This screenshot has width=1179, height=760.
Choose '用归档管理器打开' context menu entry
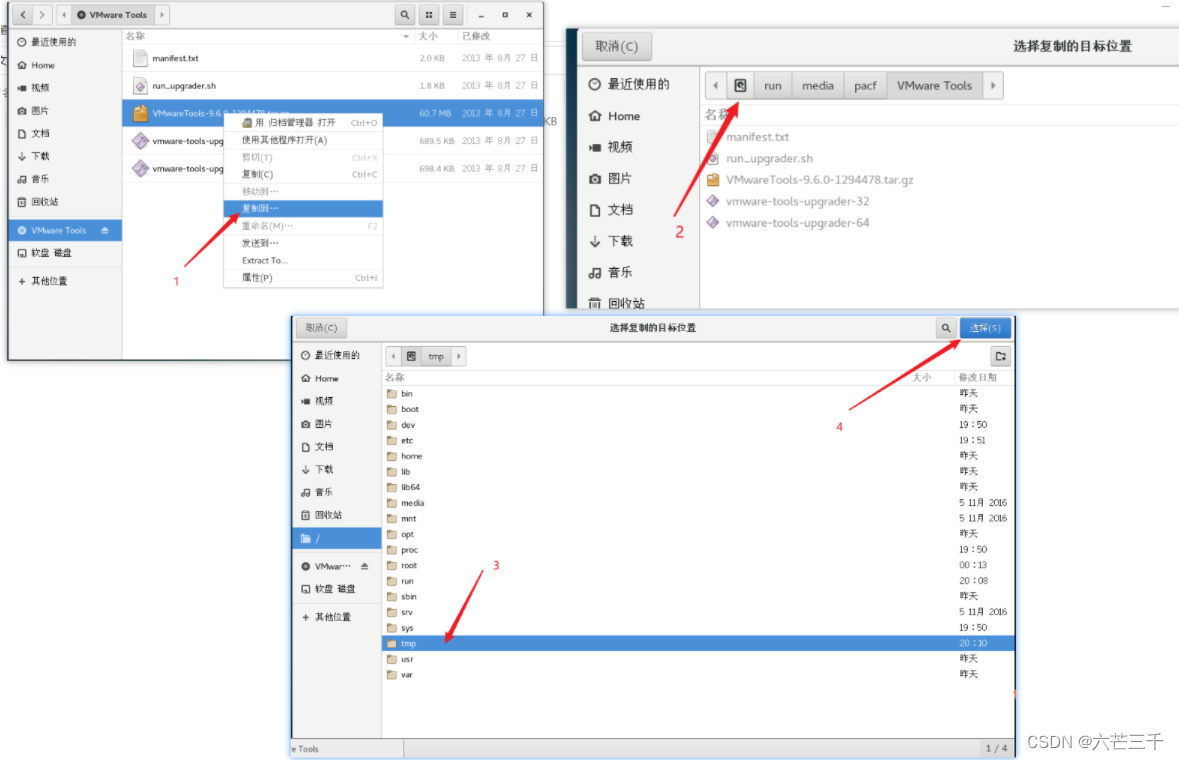303,123
